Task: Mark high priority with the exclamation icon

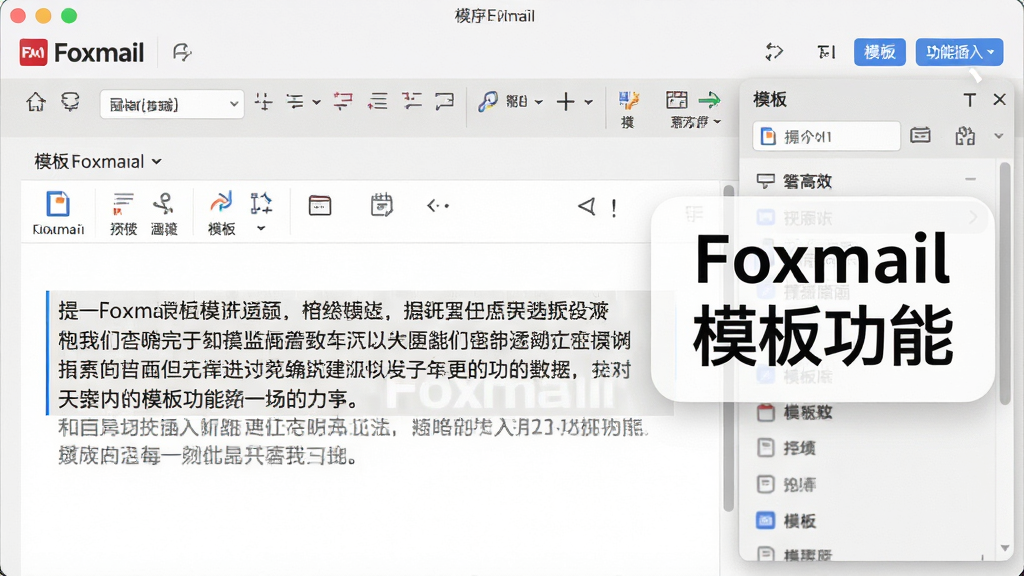Action: 614,208
